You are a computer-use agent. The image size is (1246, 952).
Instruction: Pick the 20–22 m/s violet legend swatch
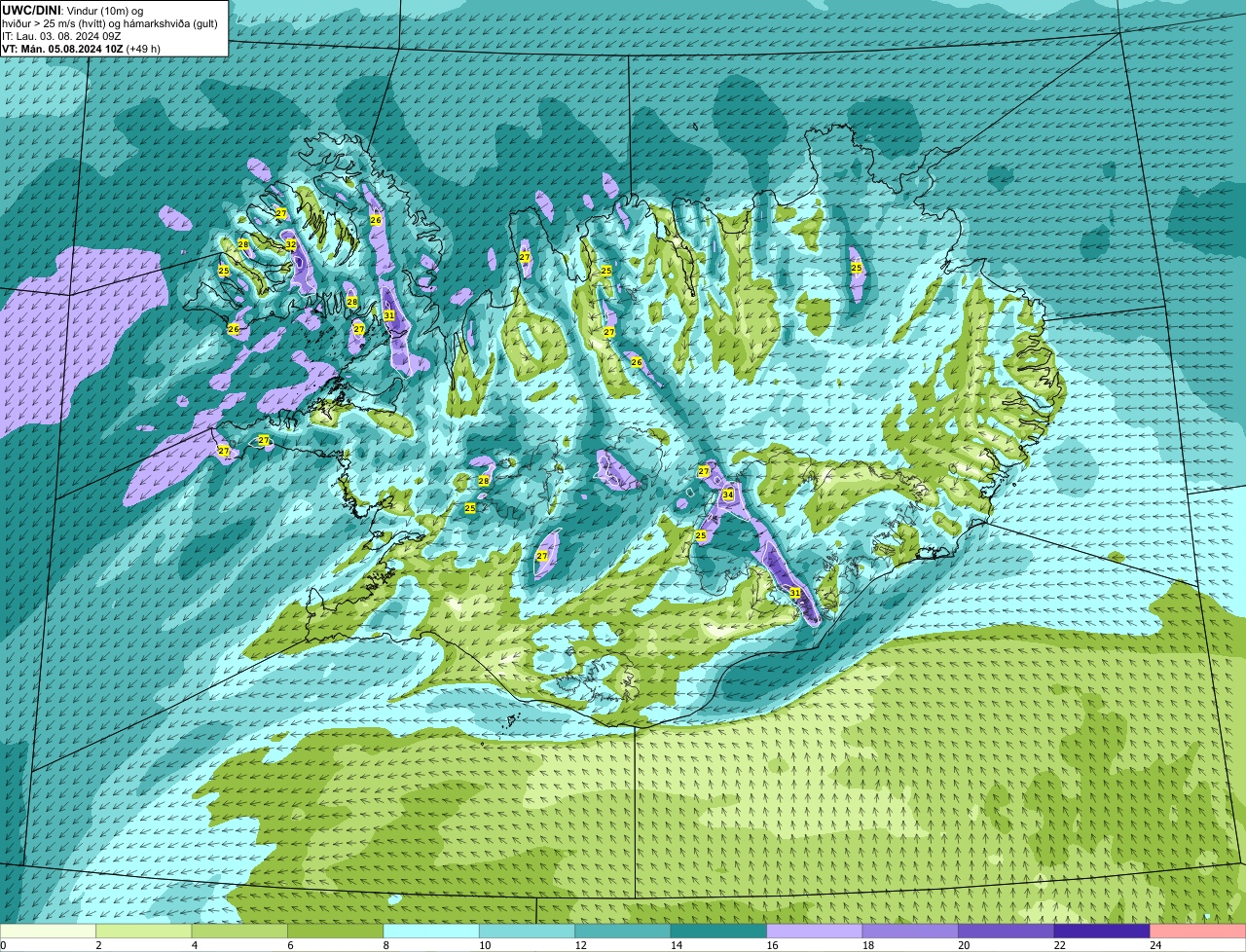pyautogui.click(x=1007, y=931)
